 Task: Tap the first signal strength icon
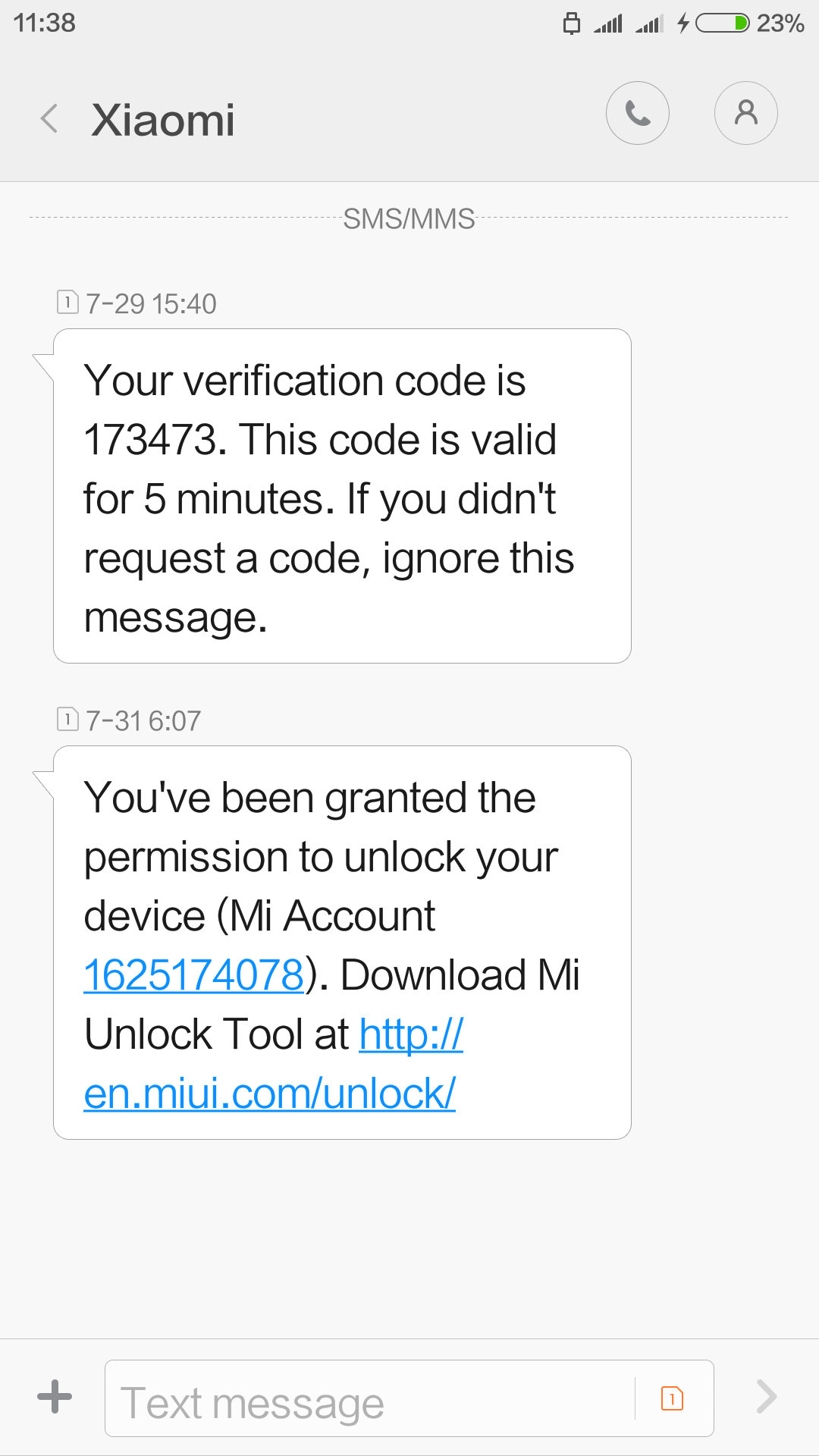pyautogui.click(x=608, y=24)
